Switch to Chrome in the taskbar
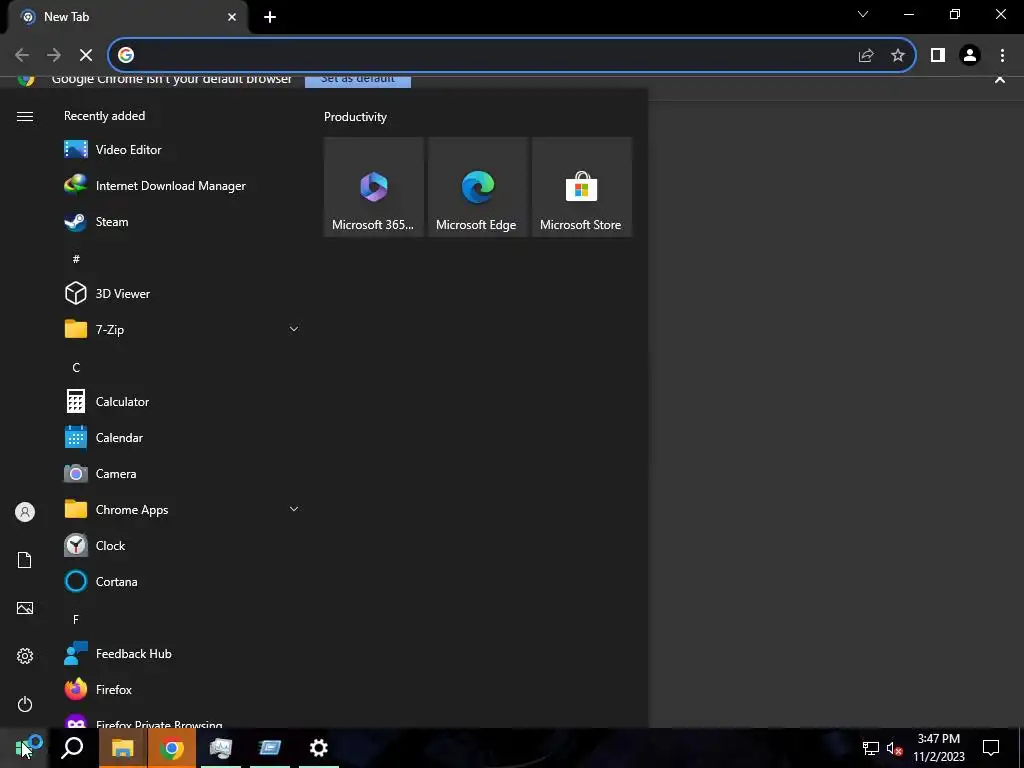This screenshot has width=1024, height=768. pos(171,748)
